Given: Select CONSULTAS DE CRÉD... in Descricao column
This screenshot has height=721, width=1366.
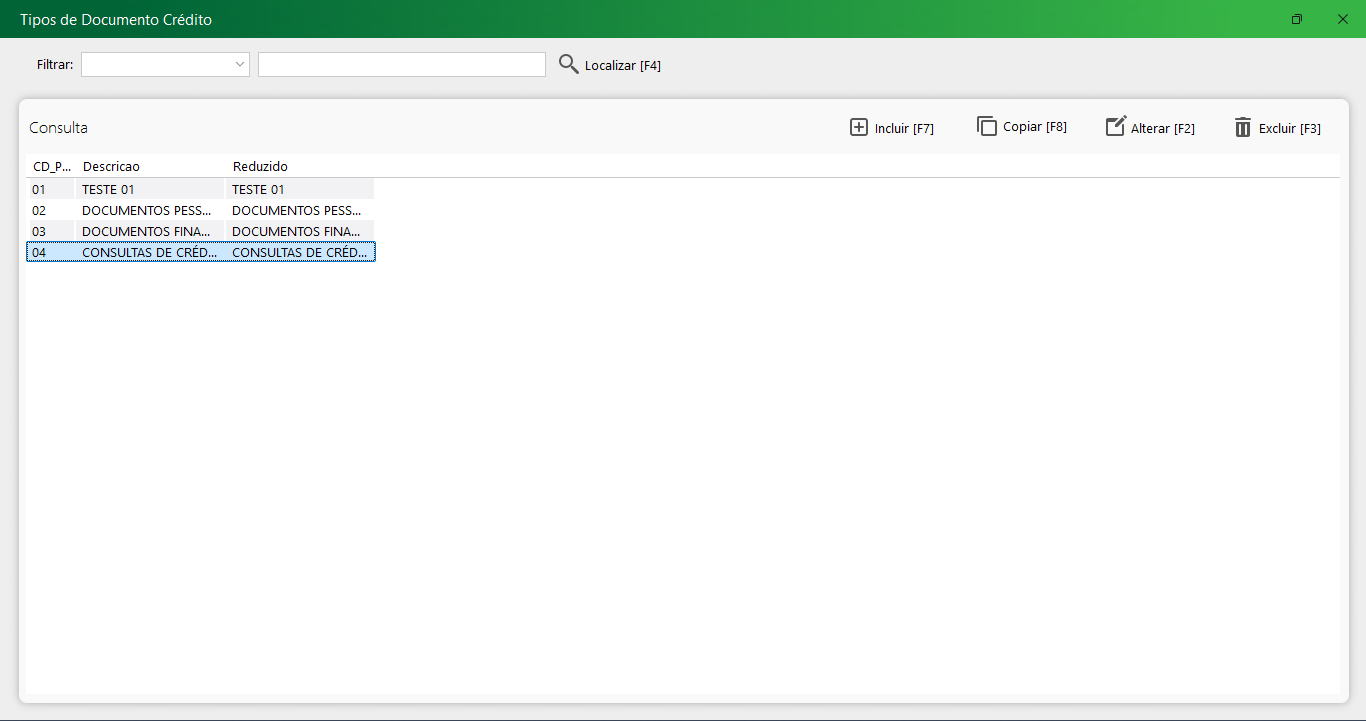Looking at the screenshot, I should coord(150,252).
